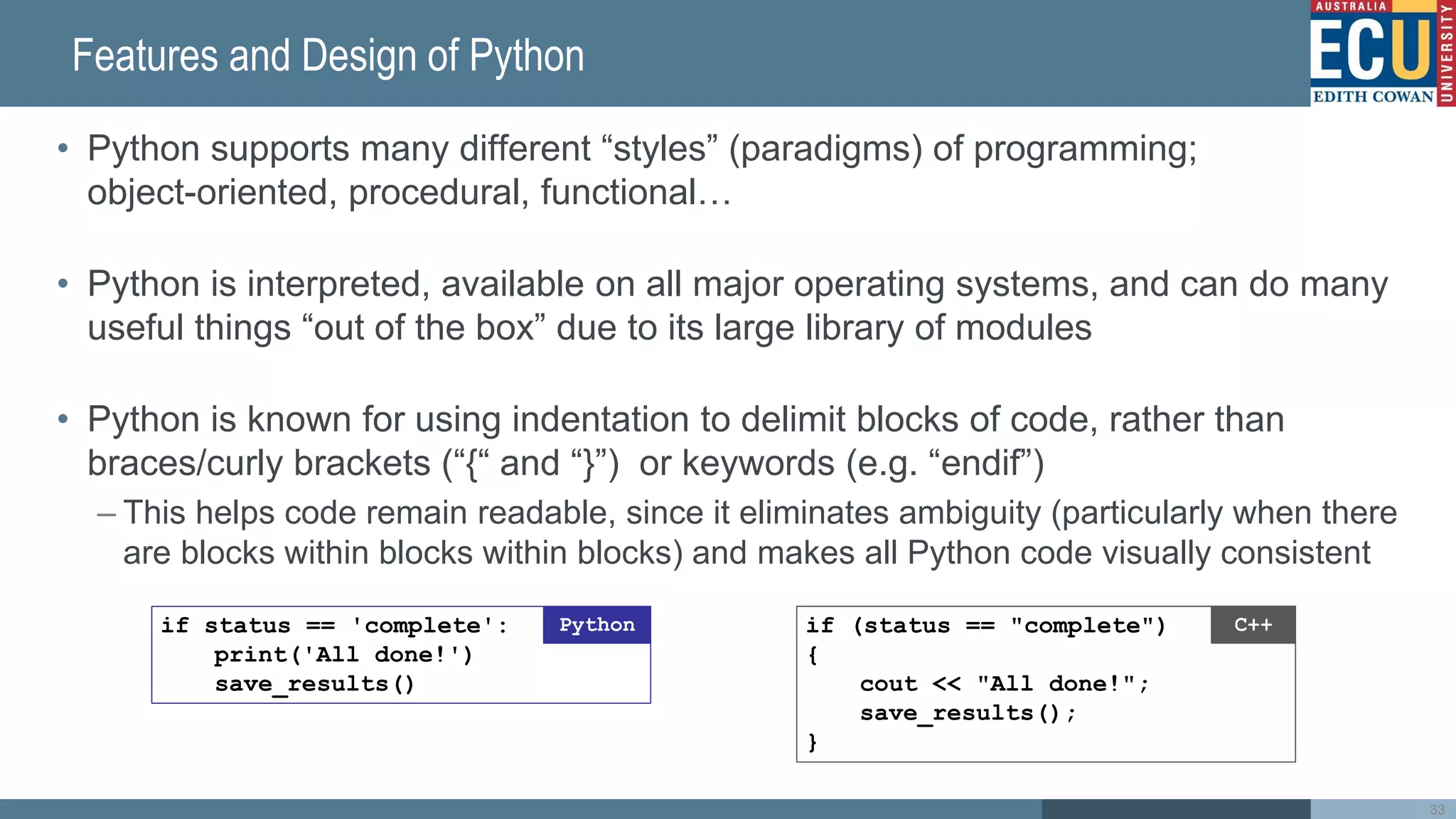1456x819 pixels.
Task: Click the if status == 'complete': line
Action: (x=334, y=626)
